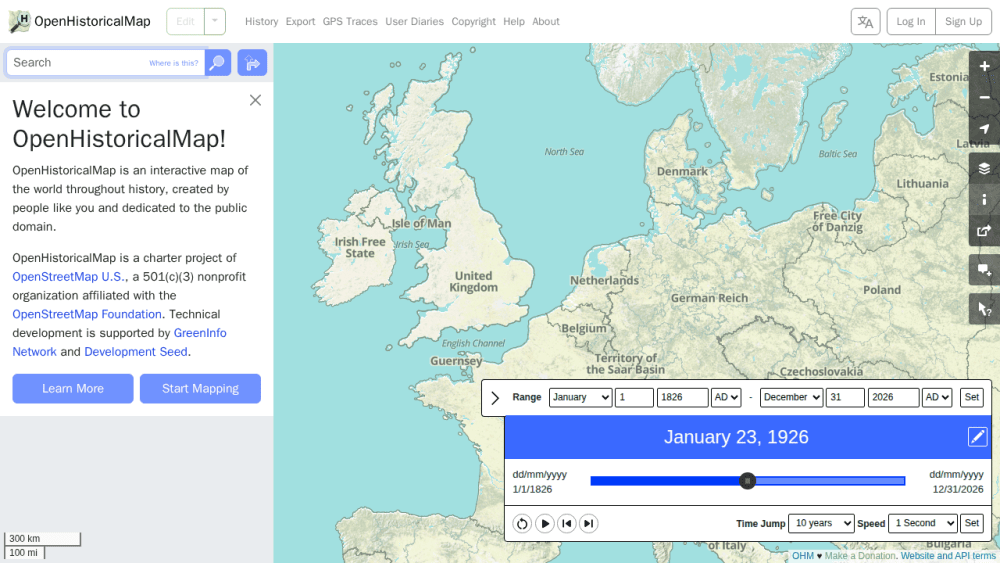
Task: Open the Help page
Action: point(514,22)
